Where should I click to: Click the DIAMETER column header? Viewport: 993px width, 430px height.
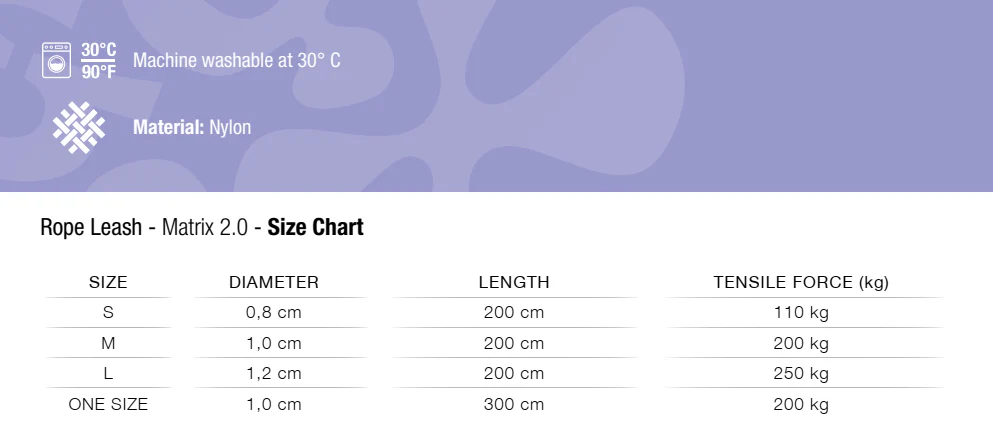click(274, 283)
